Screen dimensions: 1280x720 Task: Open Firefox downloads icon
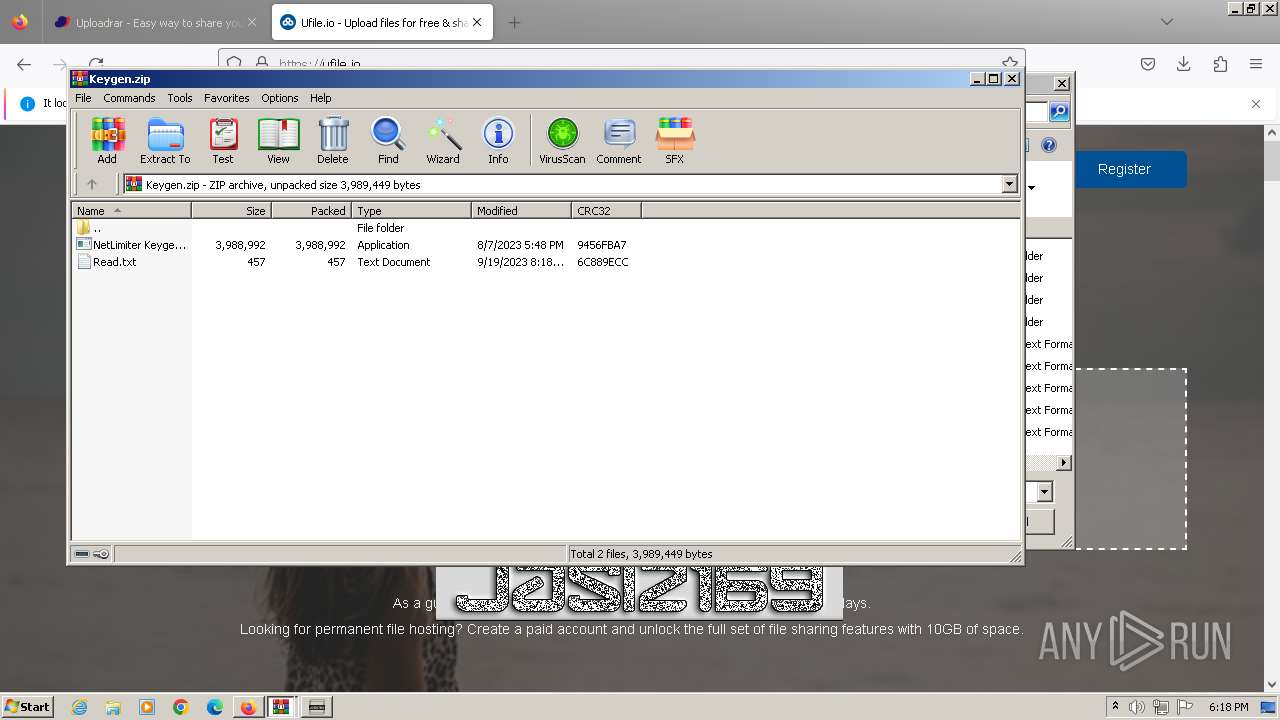[1184, 64]
